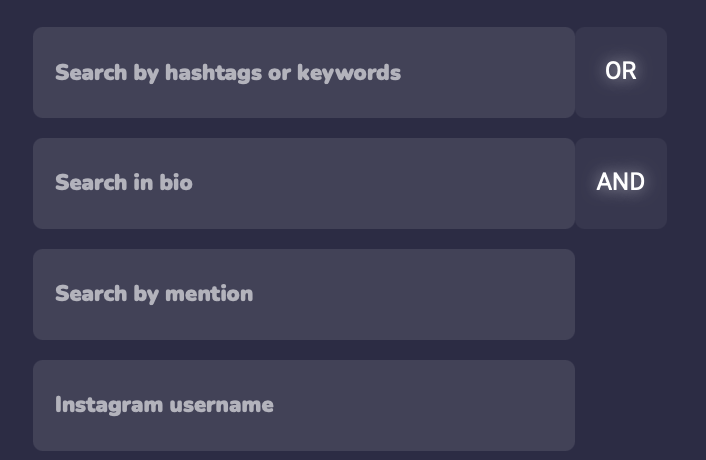This screenshot has height=460, width=706.
Task: Toggle the OR operator button
Action: click(x=621, y=72)
